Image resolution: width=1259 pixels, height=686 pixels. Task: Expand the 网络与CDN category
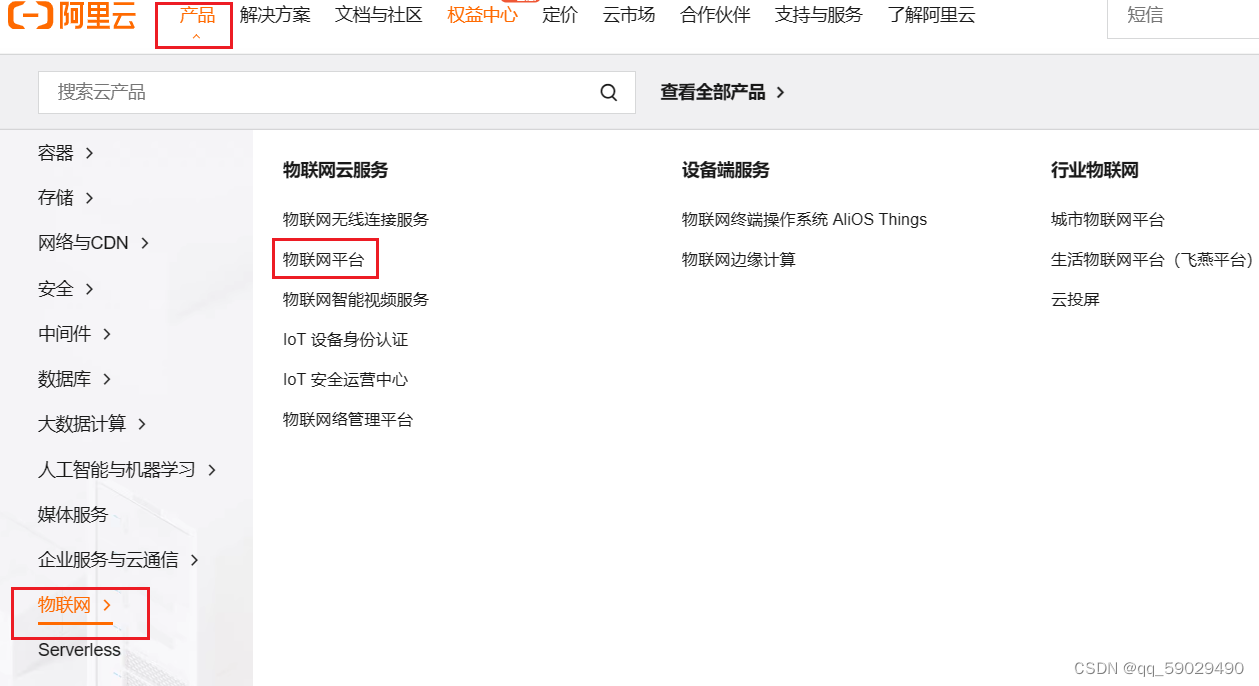[93, 243]
